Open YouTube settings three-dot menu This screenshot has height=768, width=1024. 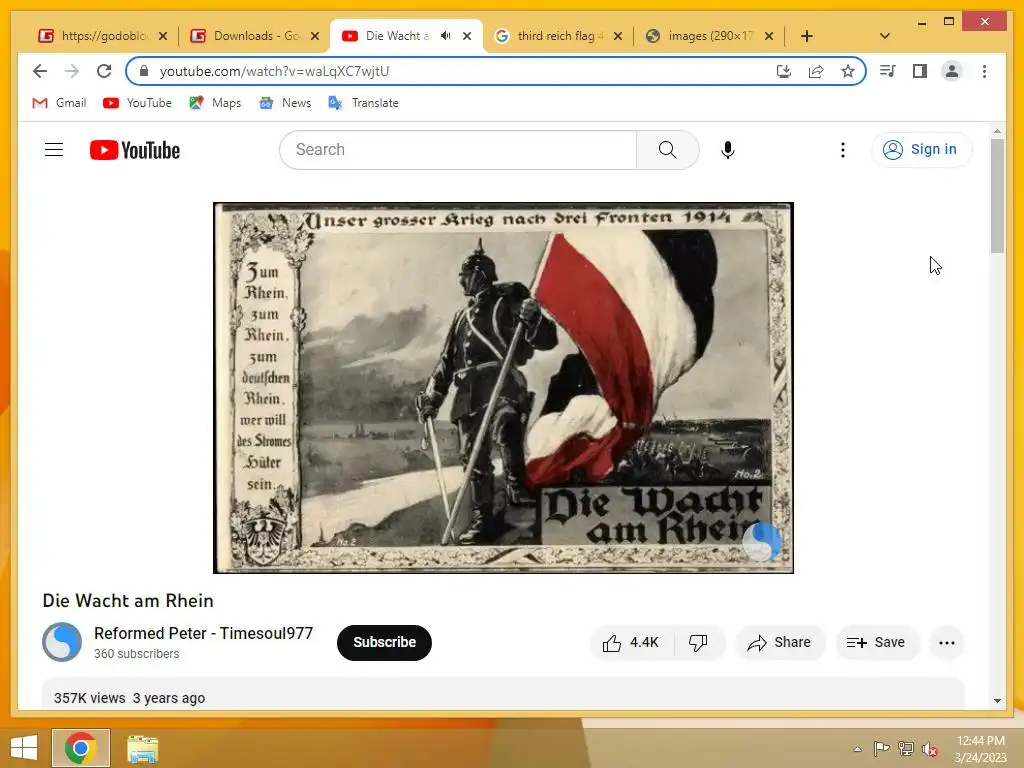(842, 150)
